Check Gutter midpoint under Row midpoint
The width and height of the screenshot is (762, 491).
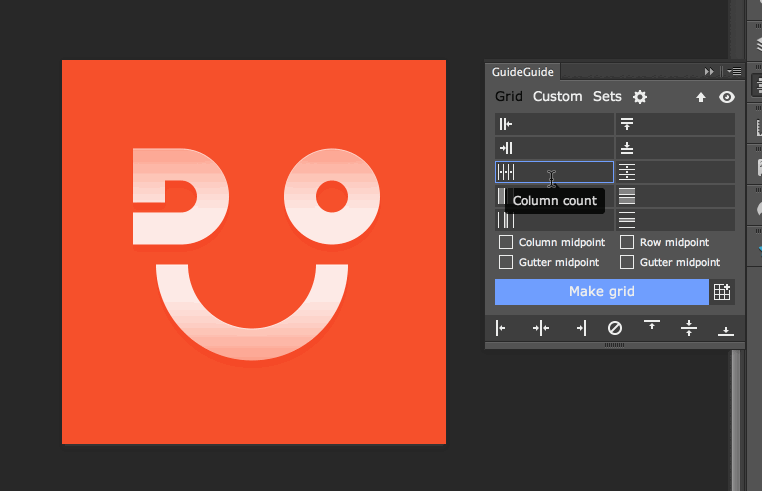pyautogui.click(x=627, y=262)
